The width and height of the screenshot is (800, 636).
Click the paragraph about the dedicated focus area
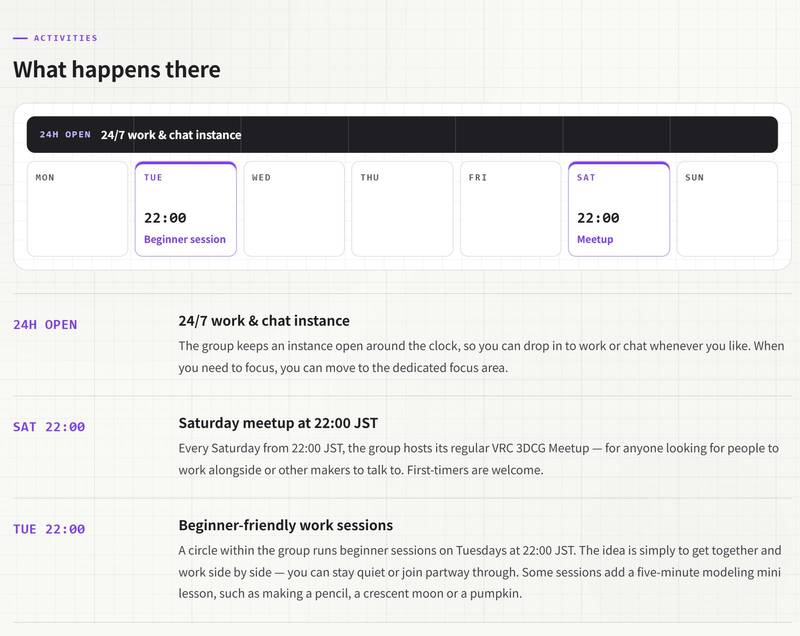(x=481, y=357)
